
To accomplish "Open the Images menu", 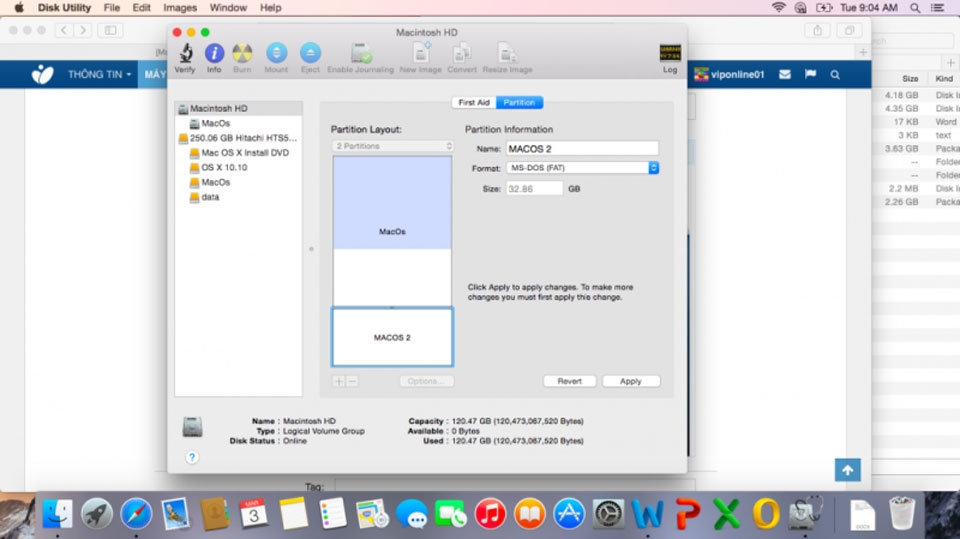I will pyautogui.click(x=180, y=8).
